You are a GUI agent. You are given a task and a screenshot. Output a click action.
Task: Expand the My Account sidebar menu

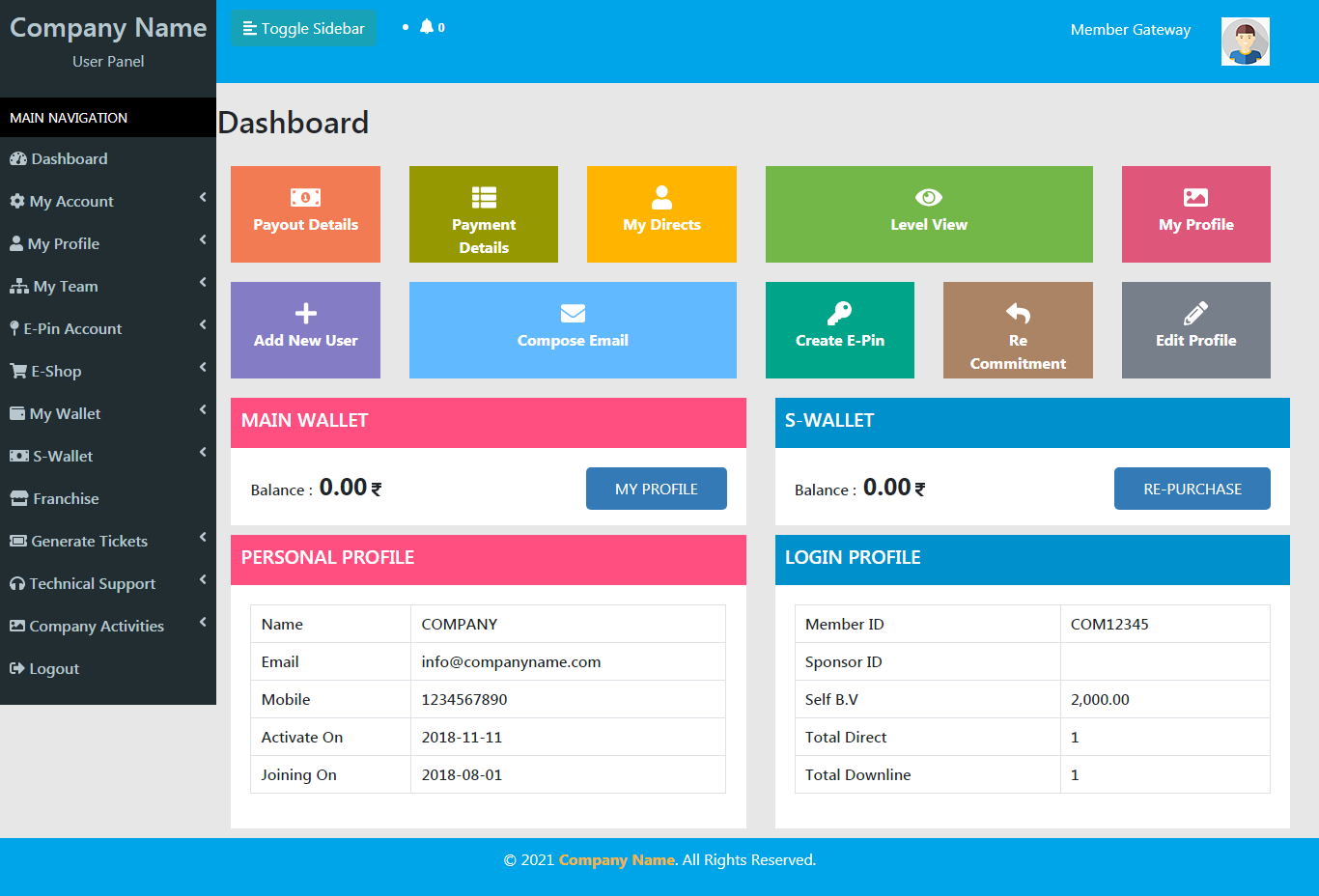click(71, 201)
